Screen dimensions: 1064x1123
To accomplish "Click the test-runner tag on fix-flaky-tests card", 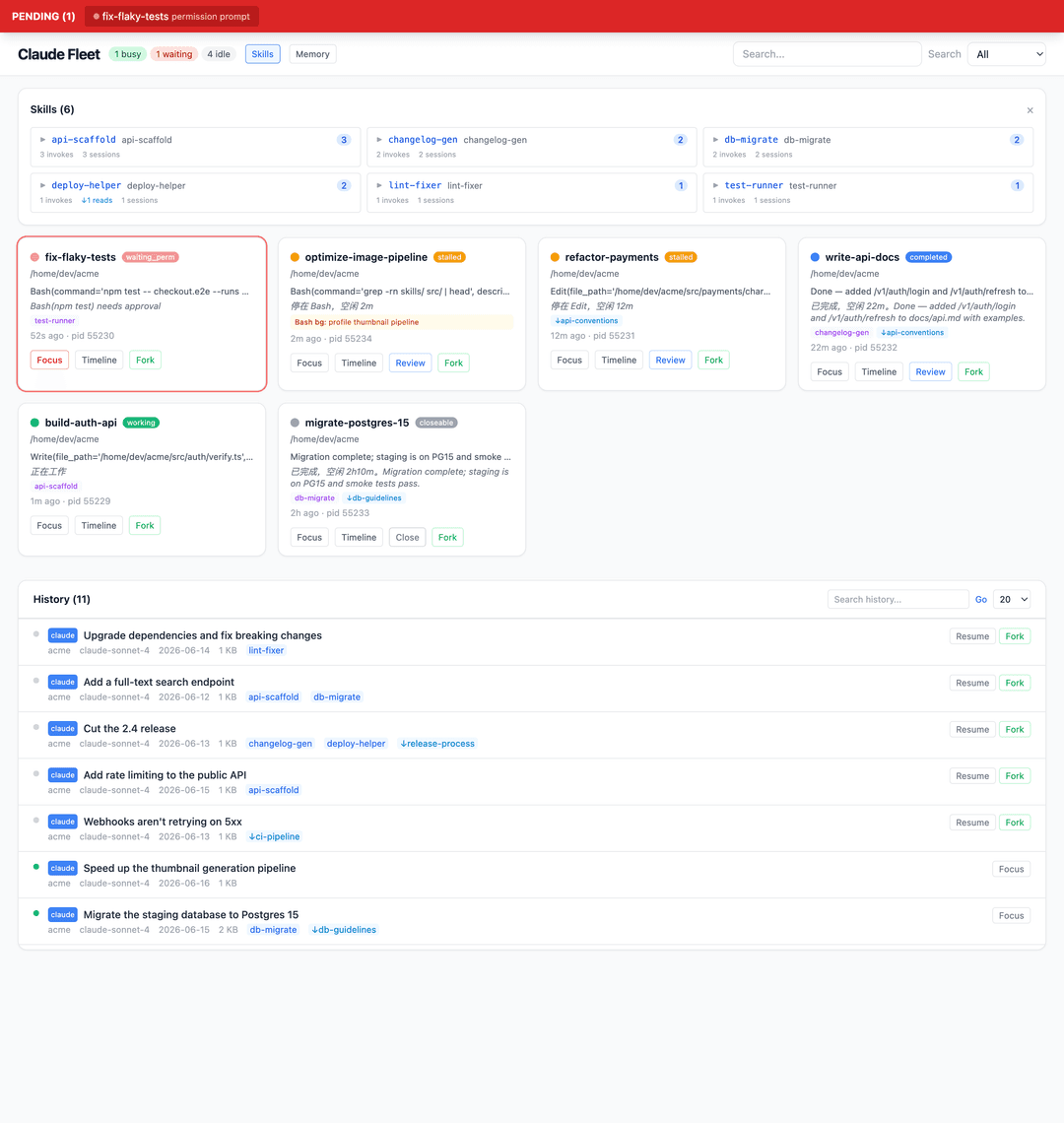I will (x=55, y=321).
